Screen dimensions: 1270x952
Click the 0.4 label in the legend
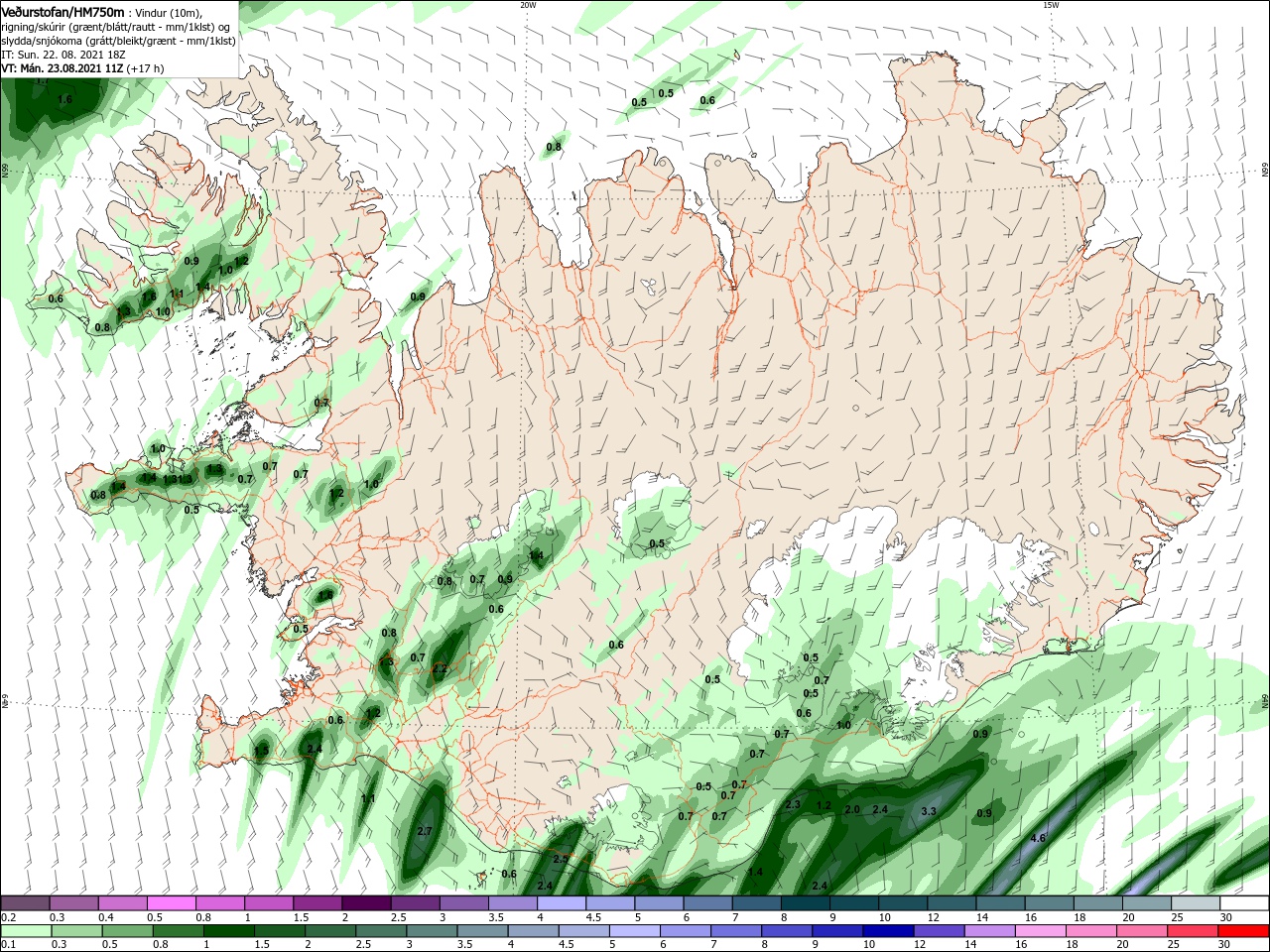pos(106,917)
